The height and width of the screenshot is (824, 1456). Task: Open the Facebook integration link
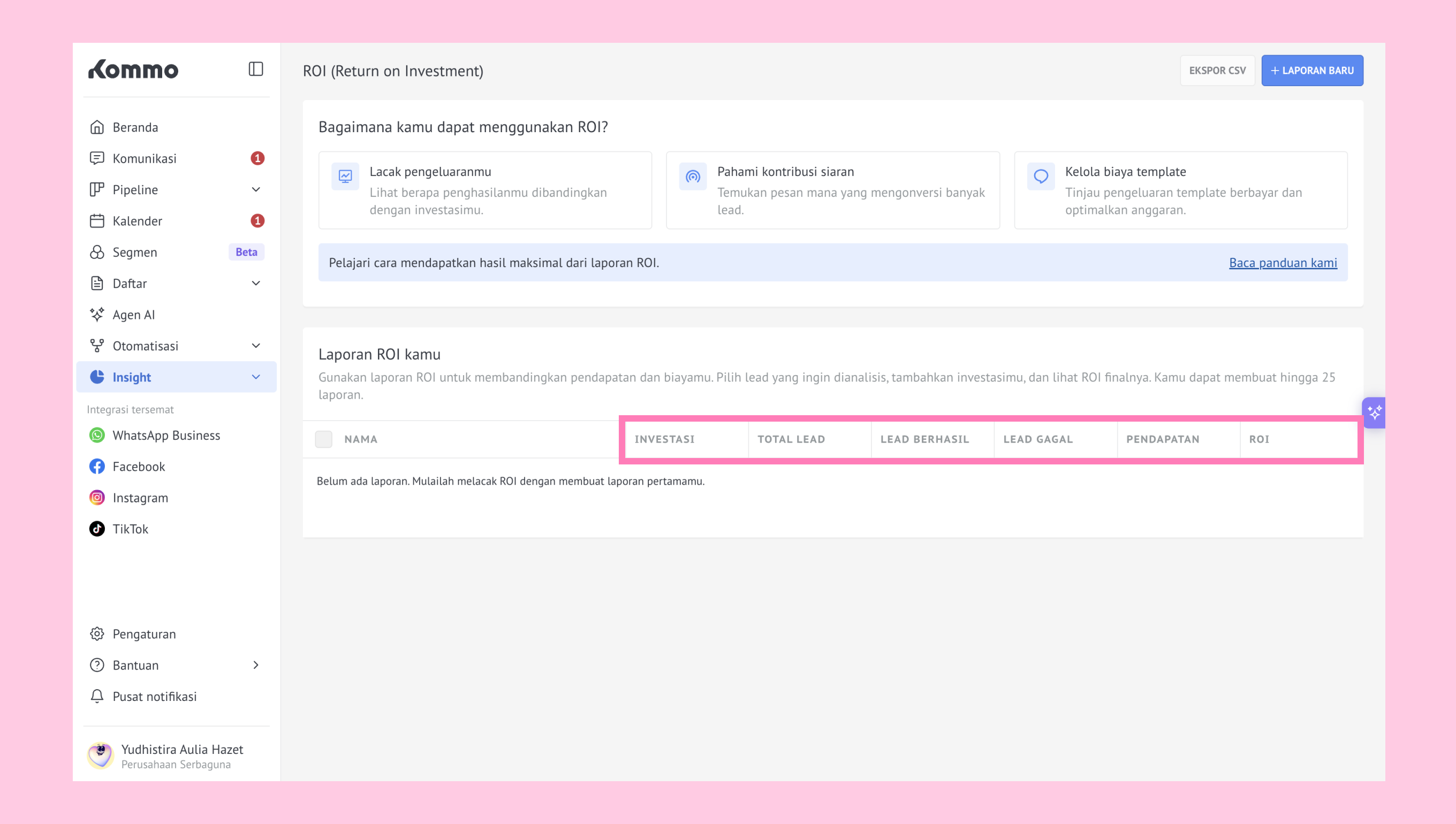click(177, 467)
